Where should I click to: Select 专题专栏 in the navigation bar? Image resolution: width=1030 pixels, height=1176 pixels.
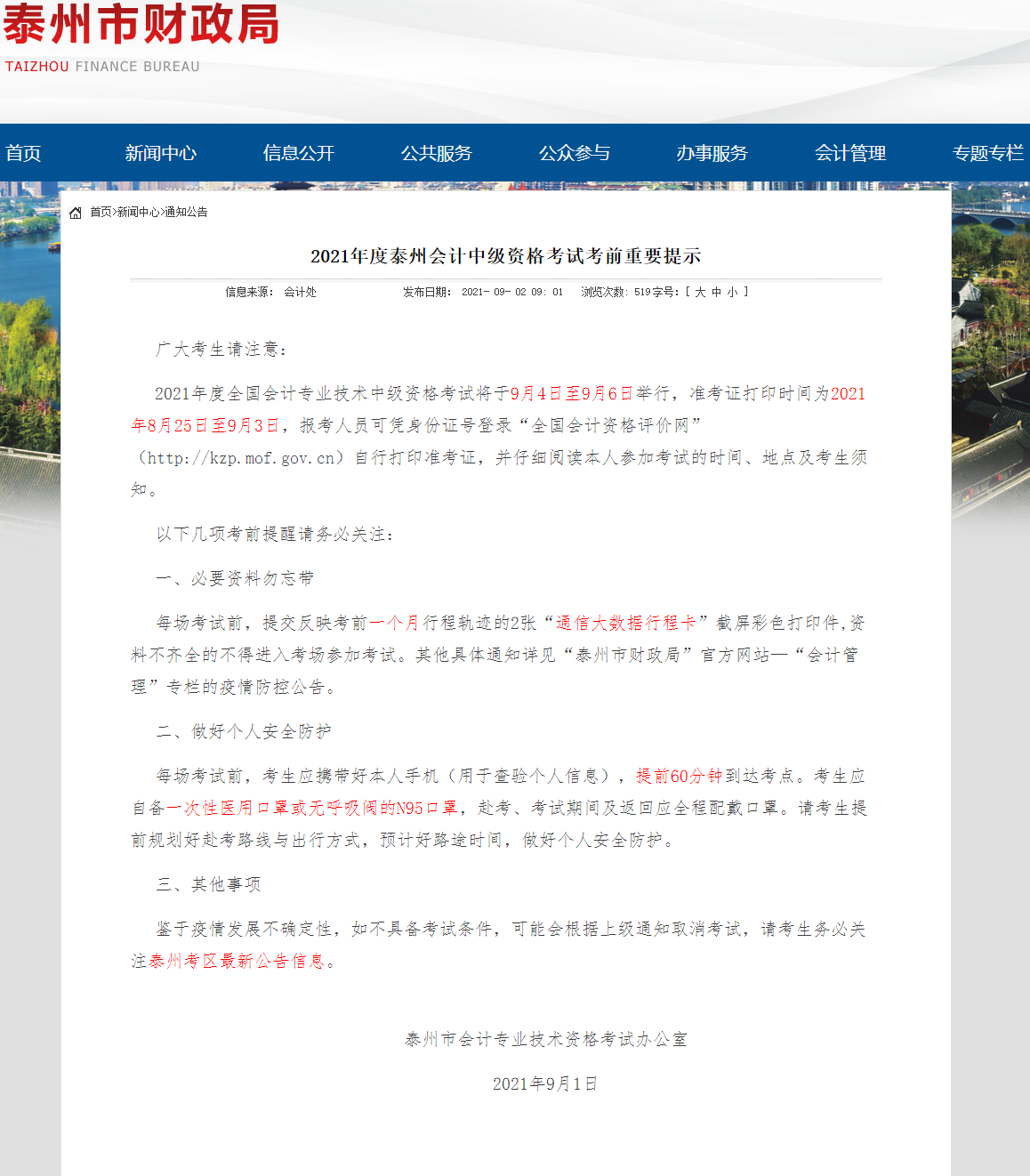[987, 153]
